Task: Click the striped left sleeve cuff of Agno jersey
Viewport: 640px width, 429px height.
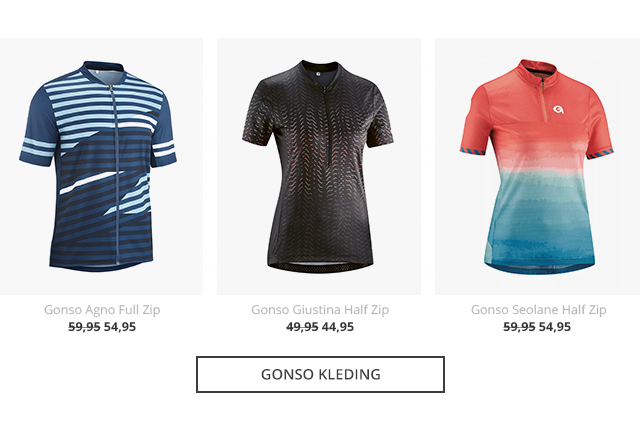Action: pyautogui.click(x=37, y=150)
